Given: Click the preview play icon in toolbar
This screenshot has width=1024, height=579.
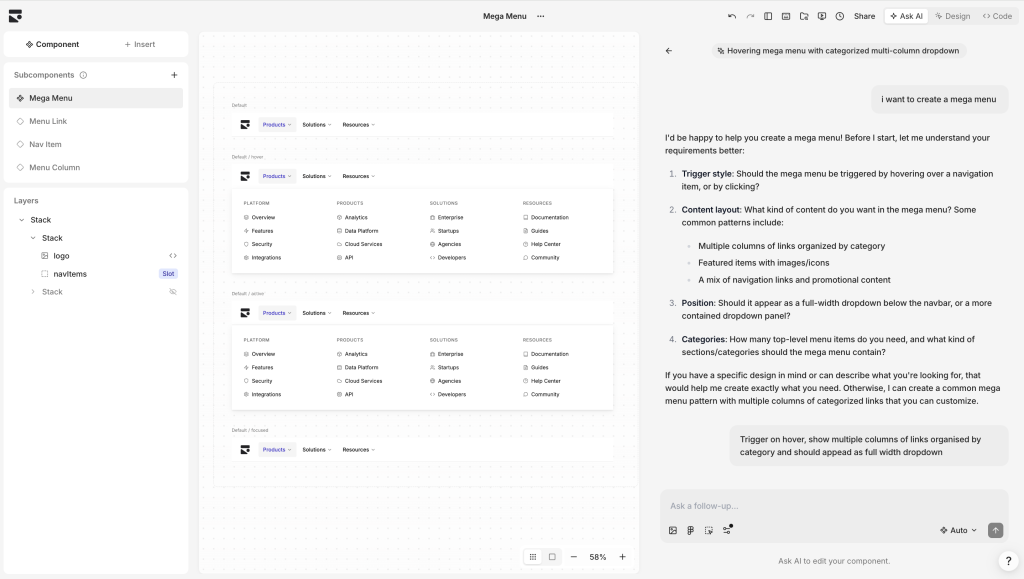Looking at the screenshot, I should click(x=822, y=16).
